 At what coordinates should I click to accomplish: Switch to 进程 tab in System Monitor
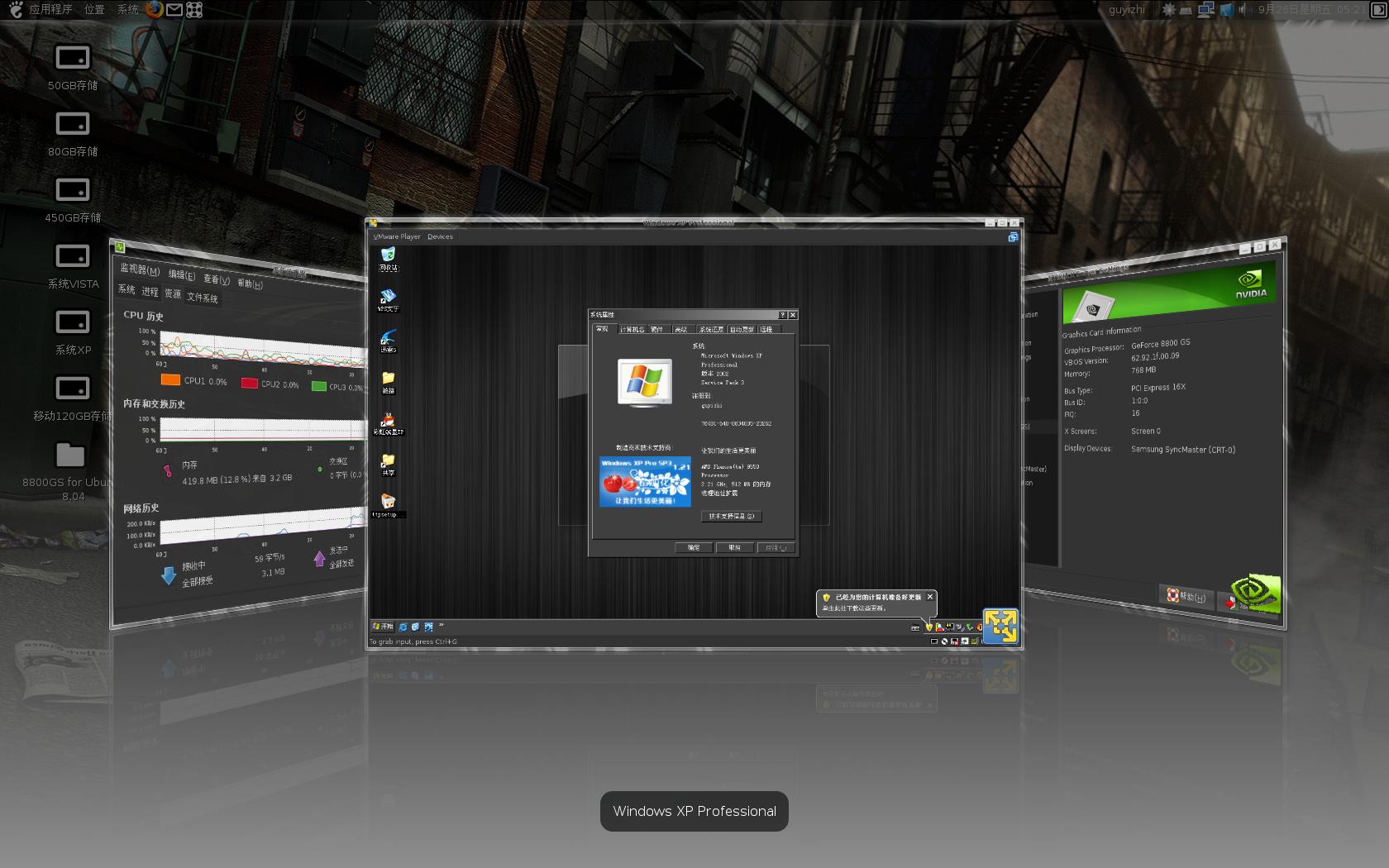click(150, 292)
